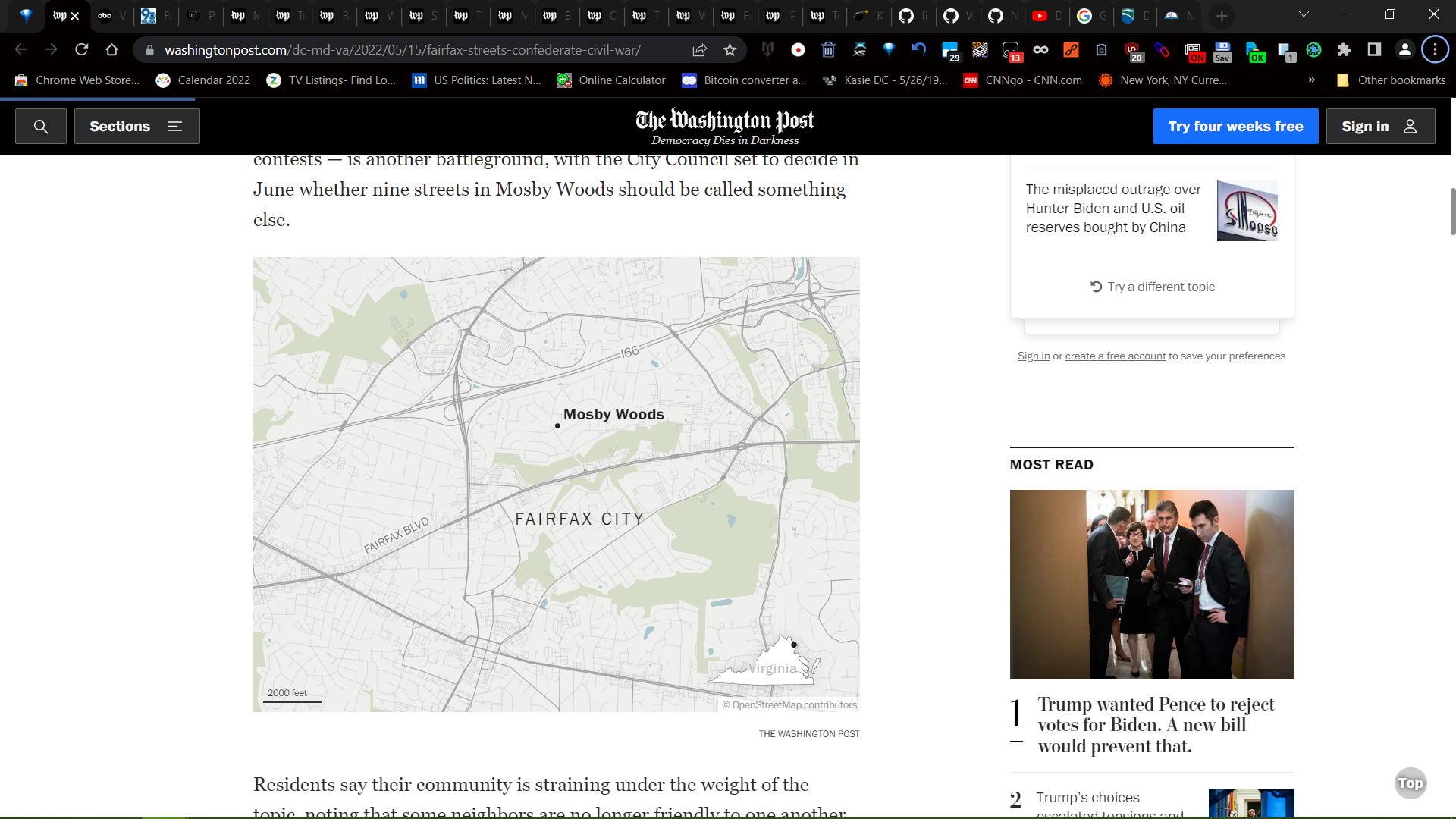Open the share icon in the address bar
This screenshot has height=819, width=1456.
698,50
